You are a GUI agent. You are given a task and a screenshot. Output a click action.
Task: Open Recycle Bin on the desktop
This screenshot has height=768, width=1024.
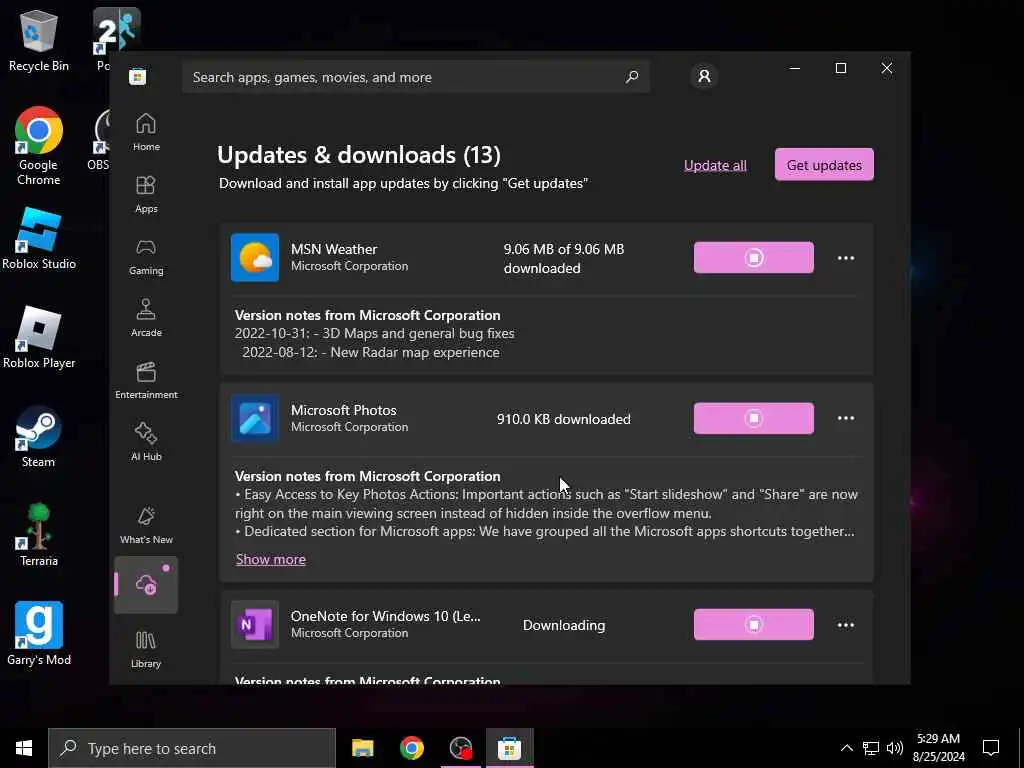(39, 40)
